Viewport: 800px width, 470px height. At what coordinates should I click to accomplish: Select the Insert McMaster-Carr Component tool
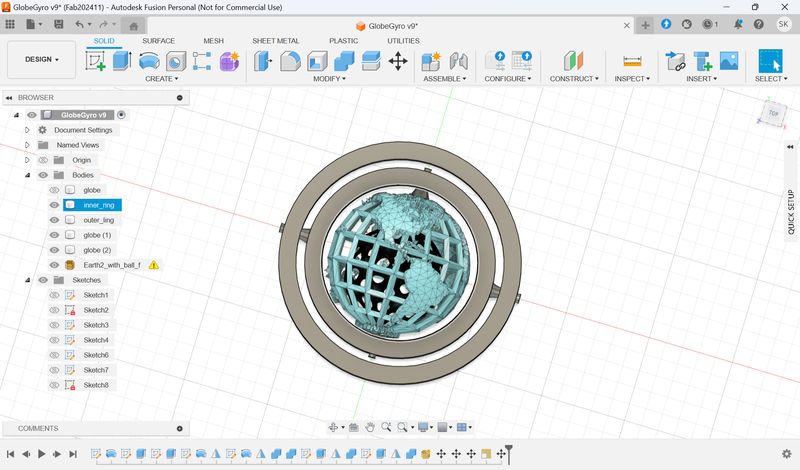[x=703, y=61]
